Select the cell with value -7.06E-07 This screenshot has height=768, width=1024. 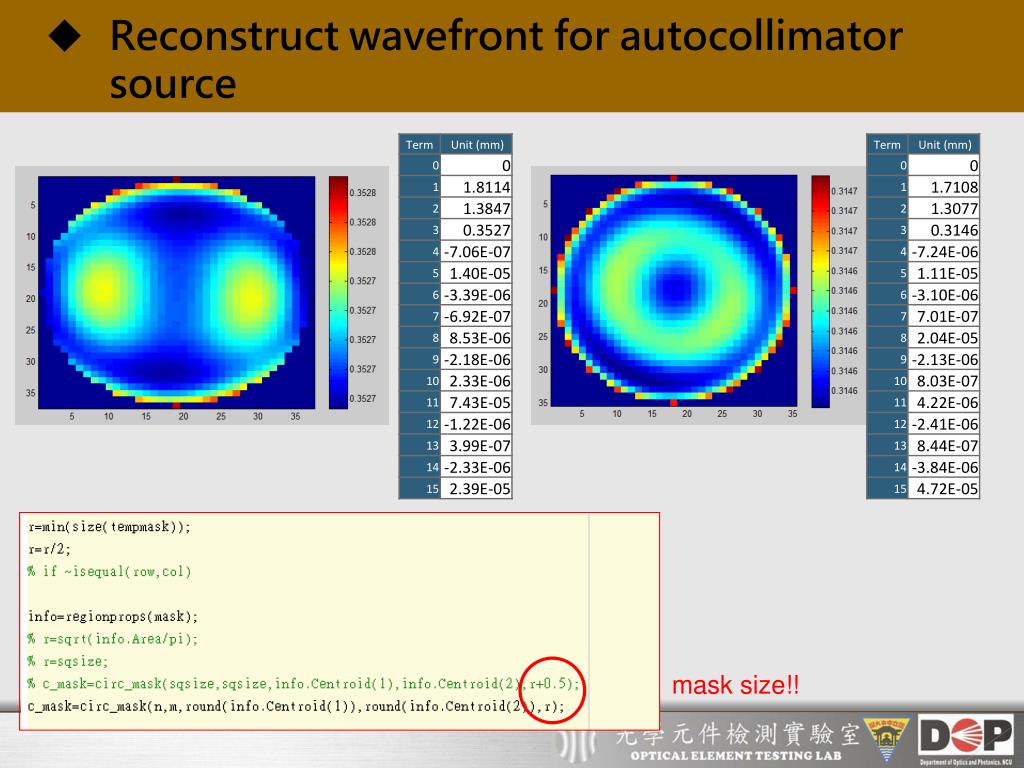pos(477,251)
